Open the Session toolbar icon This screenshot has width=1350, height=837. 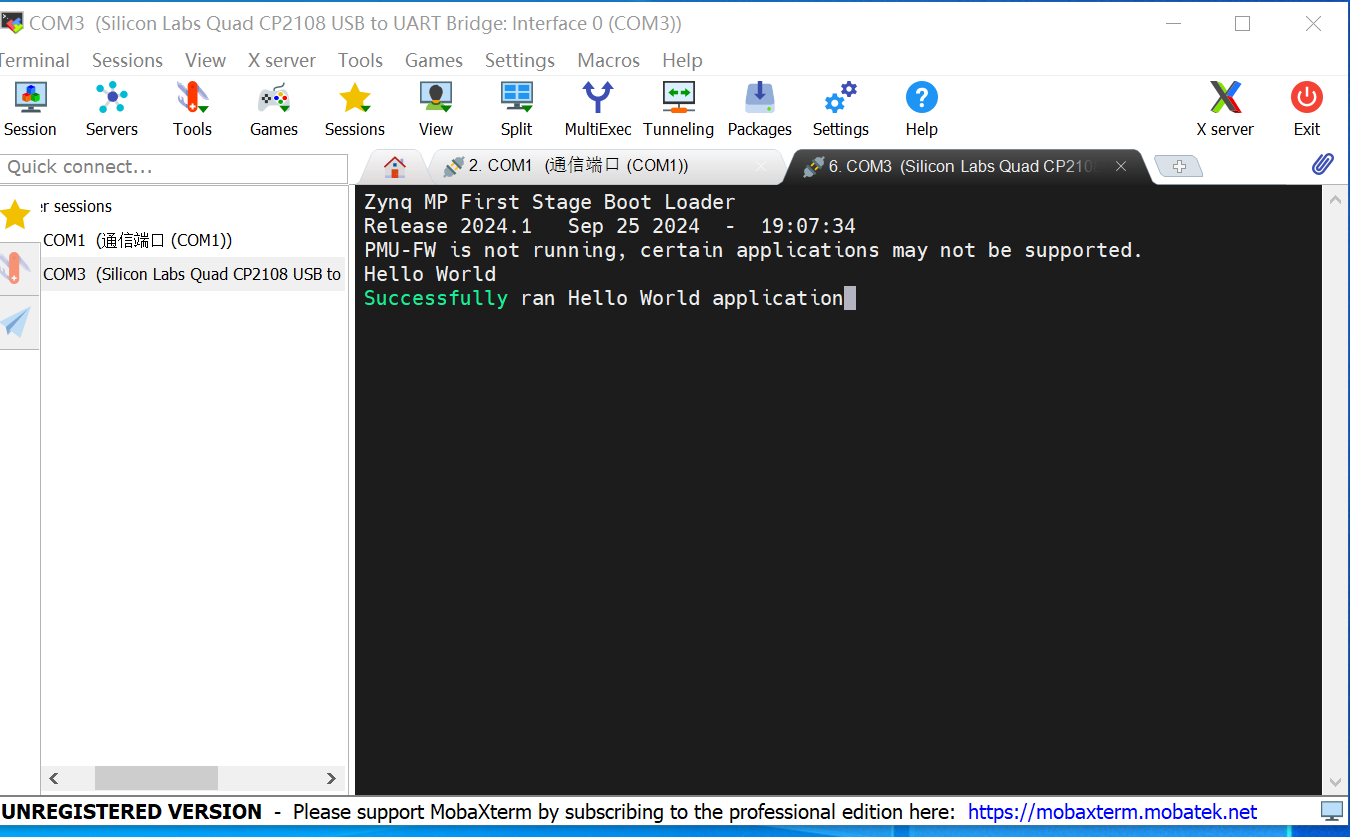[x=30, y=109]
